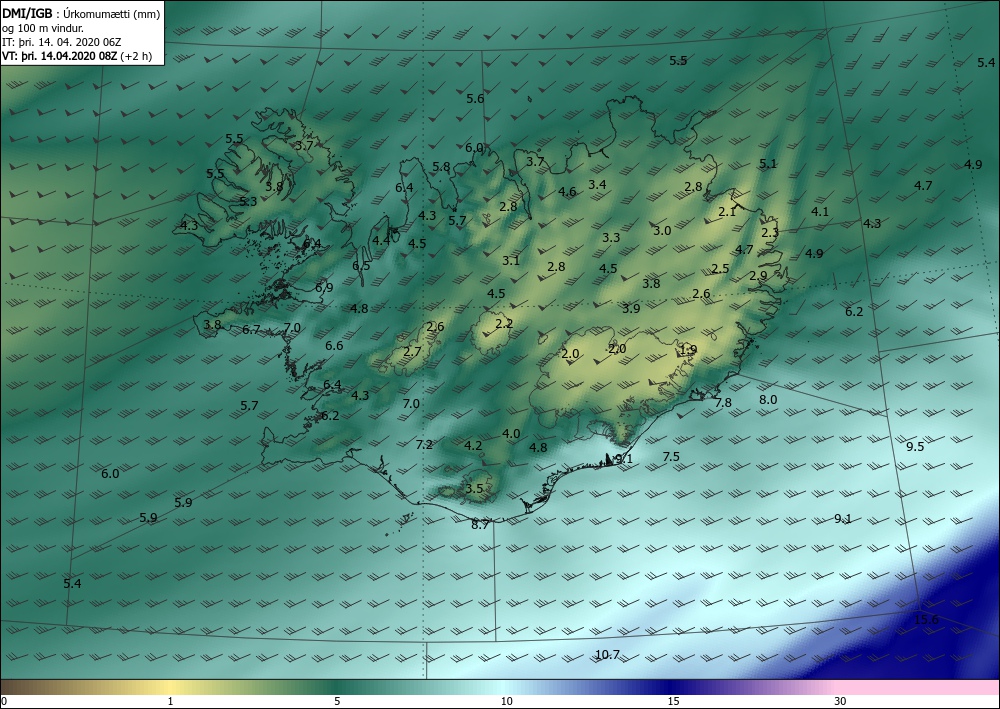This screenshot has width=1000, height=709.
Task: Click the colour scale label '10'
Action: pos(506,701)
